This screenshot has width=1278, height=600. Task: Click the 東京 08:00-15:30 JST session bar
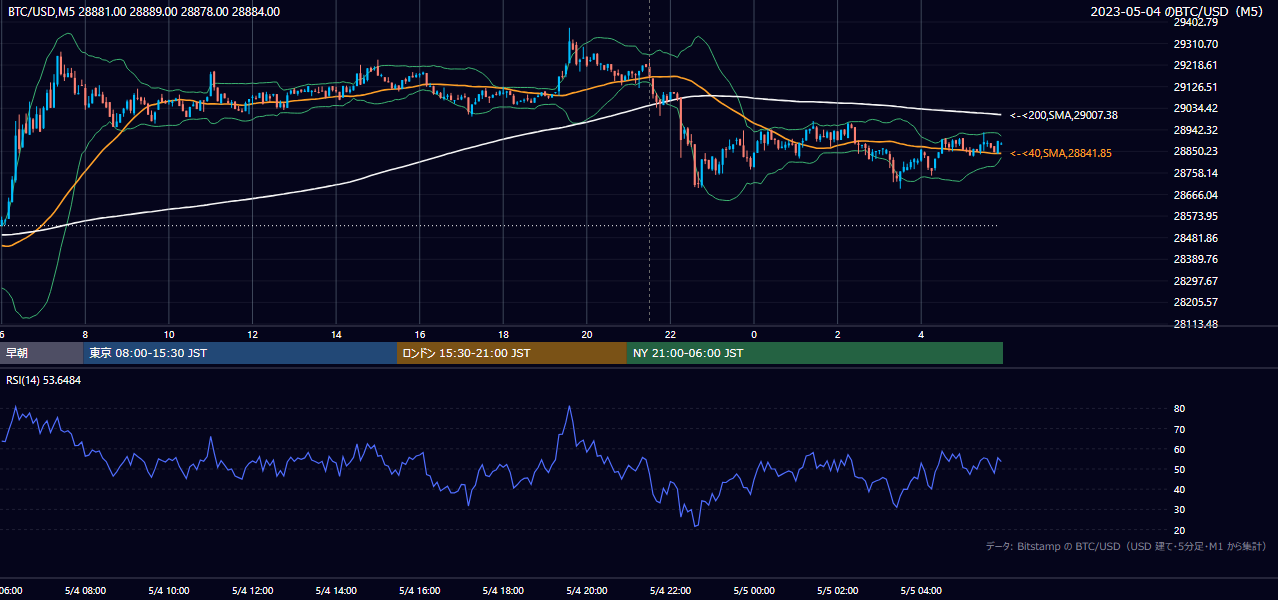point(240,353)
